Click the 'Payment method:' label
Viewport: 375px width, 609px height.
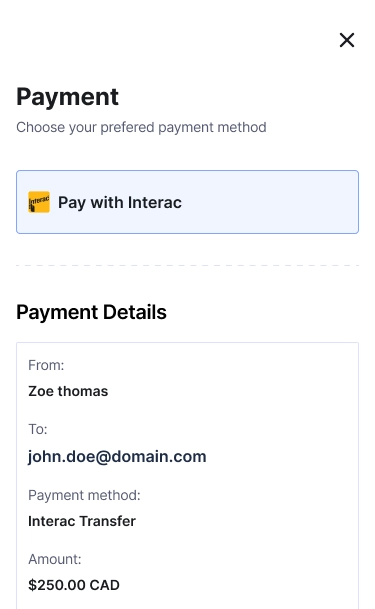[84, 495]
